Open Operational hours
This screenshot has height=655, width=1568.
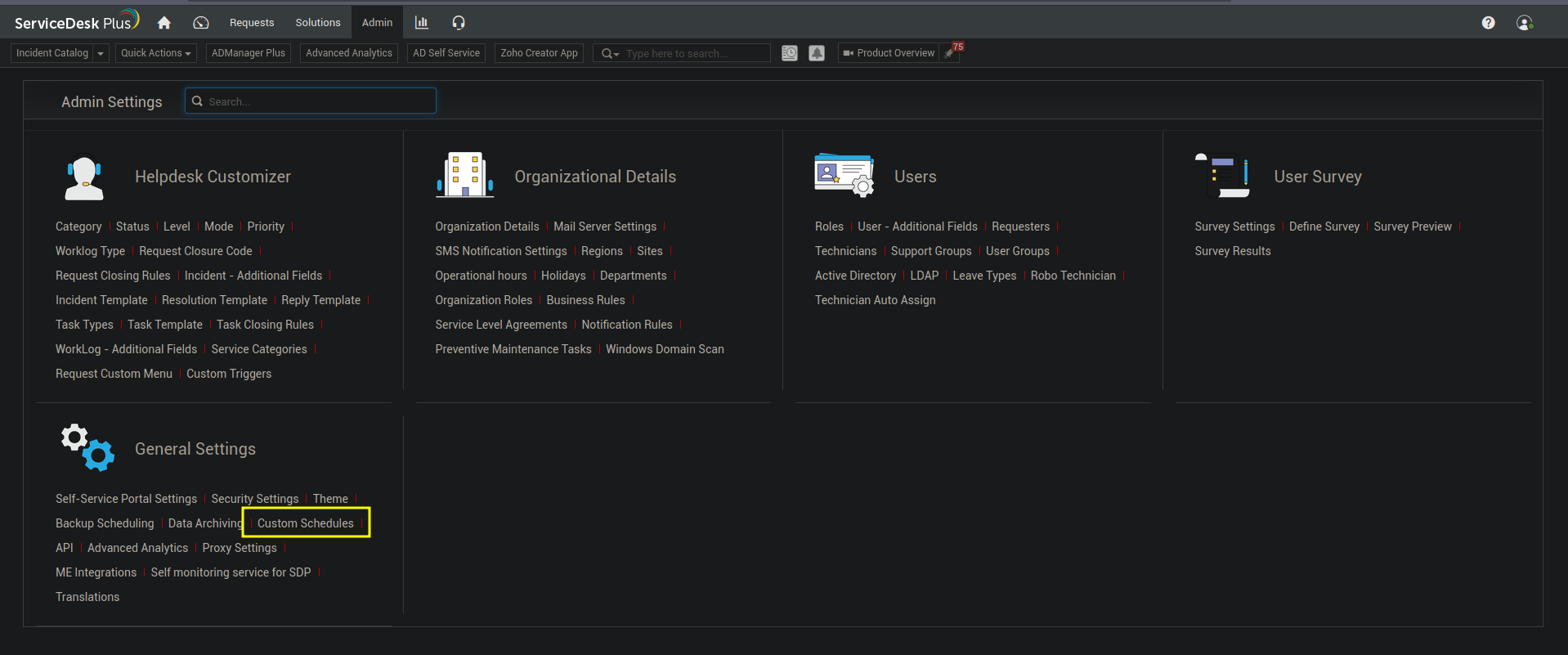[x=481, y=276]
